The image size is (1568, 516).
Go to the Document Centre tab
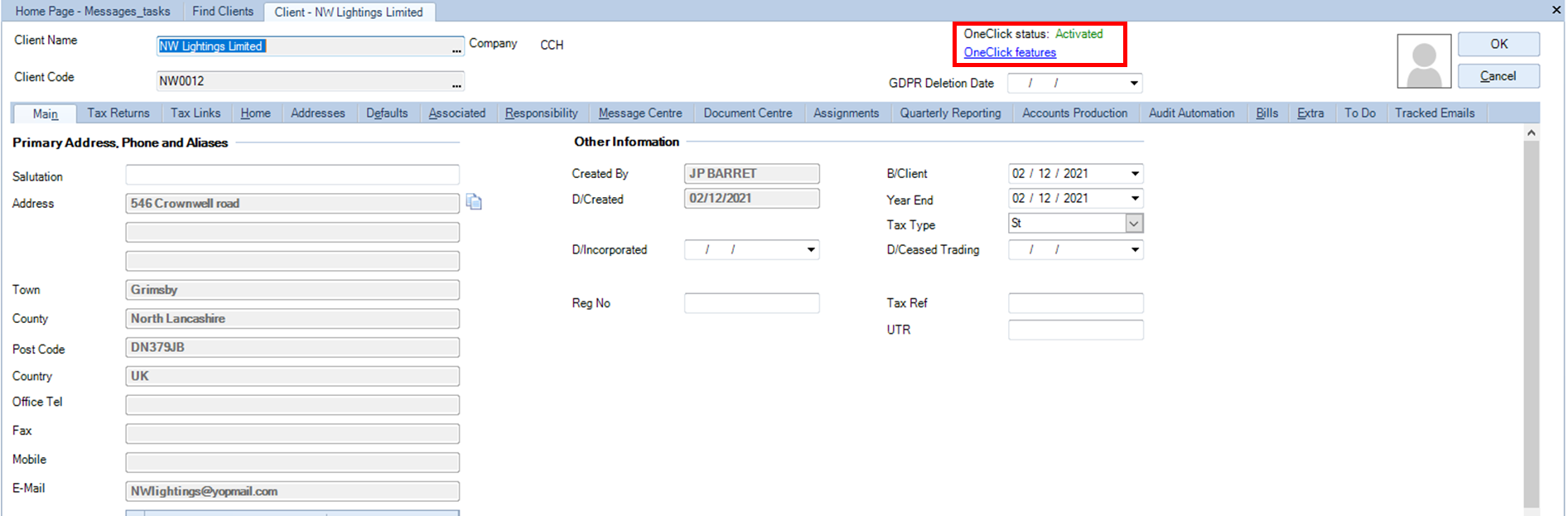tap(748, 113)
